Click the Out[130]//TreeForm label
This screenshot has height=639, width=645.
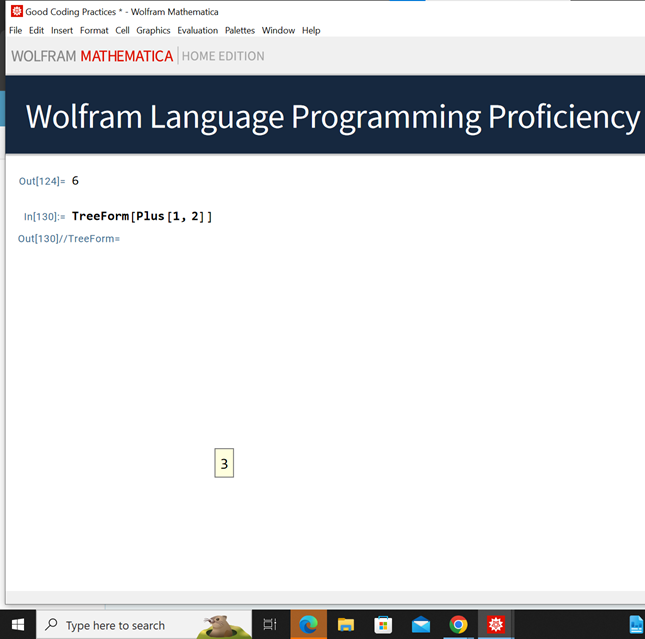click(69, 239)
